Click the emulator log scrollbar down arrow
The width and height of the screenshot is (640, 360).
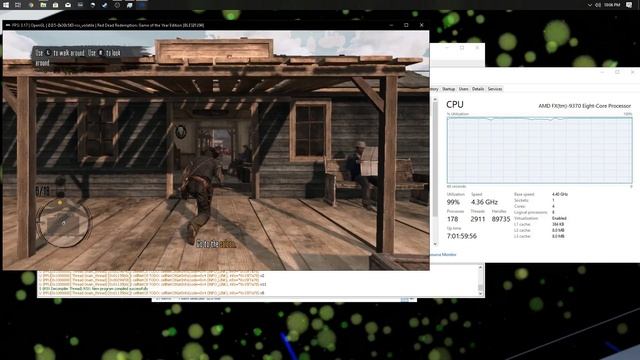tap(480, 293)
